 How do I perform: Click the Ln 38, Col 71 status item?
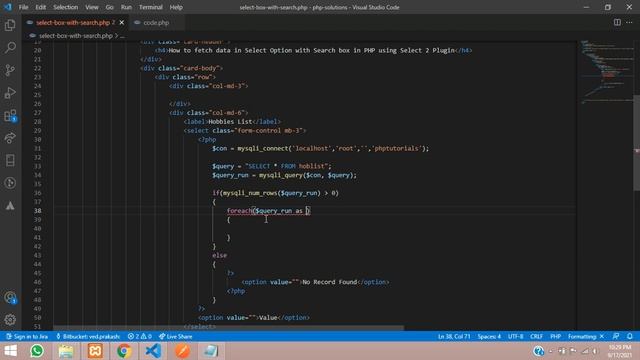[454, 336]
